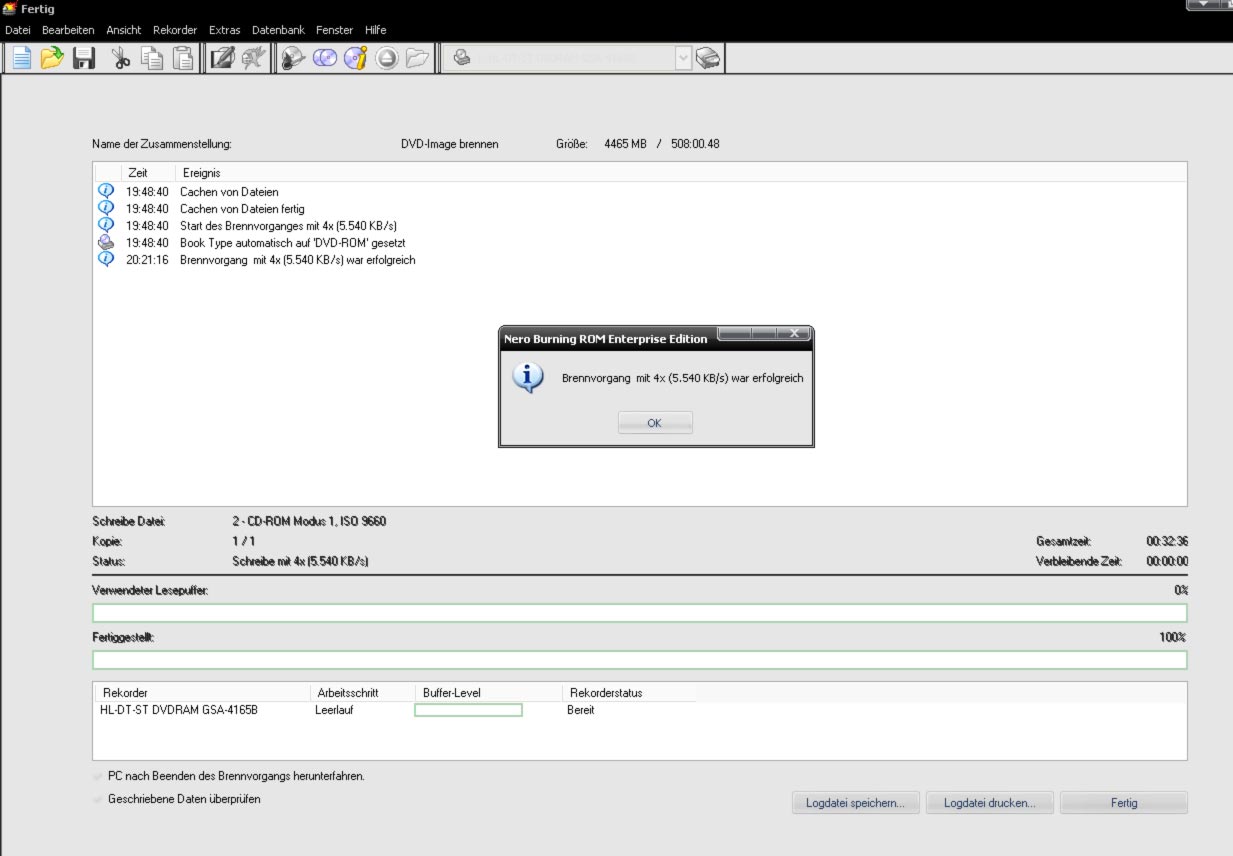Click the Cut scissors icon
The height and width of the screenshot is (856, 1233).
[121, 58]
